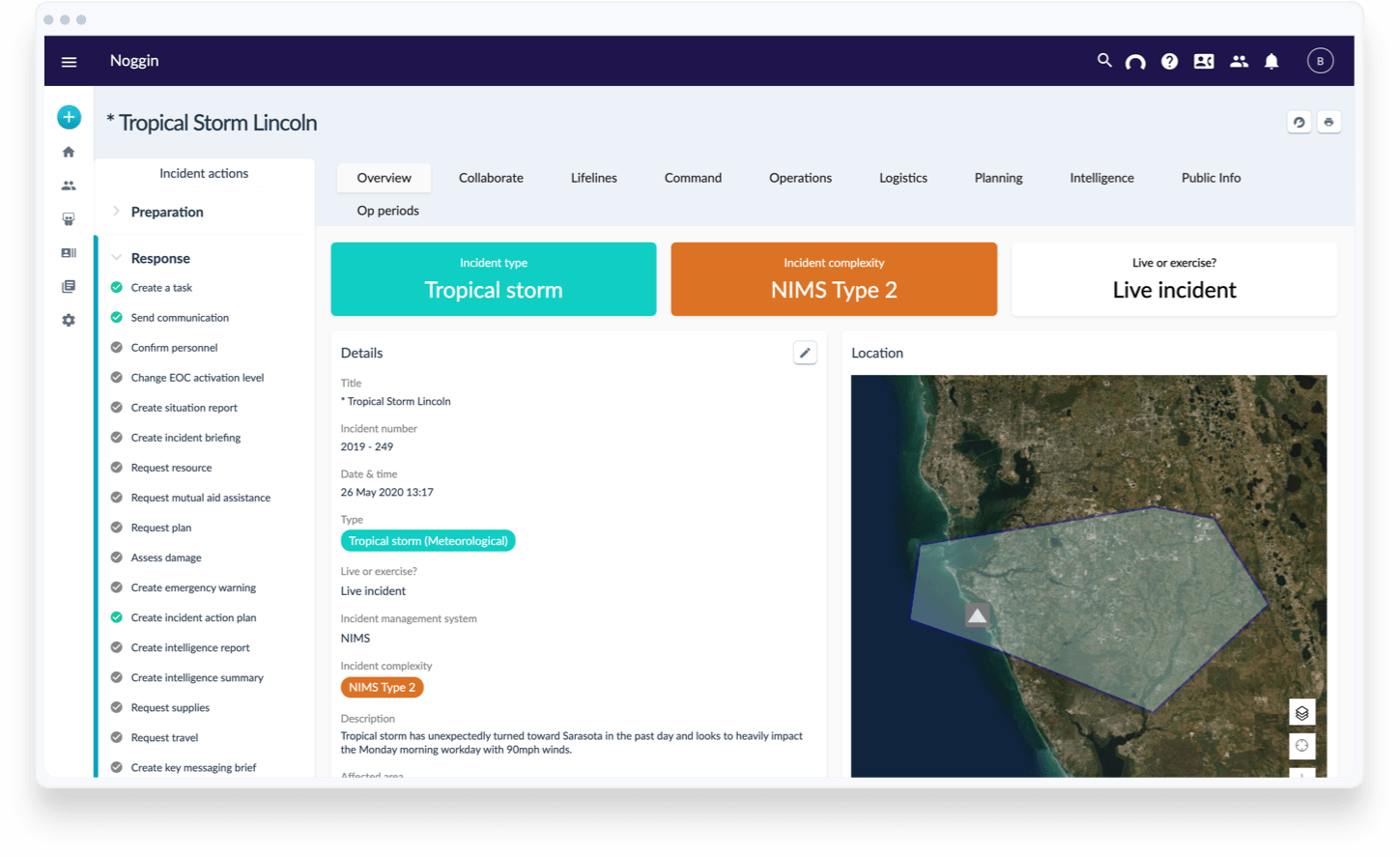This screenshot has width=1400, height=857.
Task: Open the user avatar 'B' menu
Action: [1320, 60]
